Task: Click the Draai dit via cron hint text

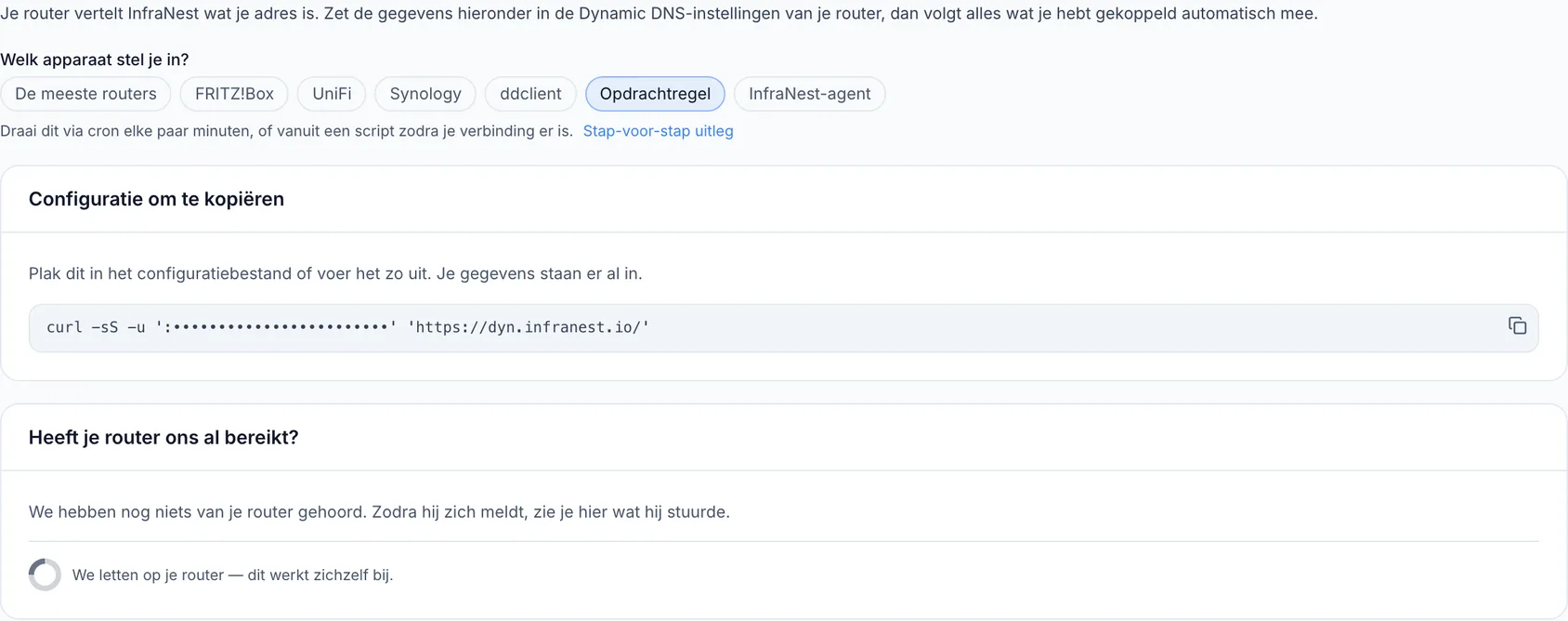Action: pyautogui.click(x=287, y=131)
